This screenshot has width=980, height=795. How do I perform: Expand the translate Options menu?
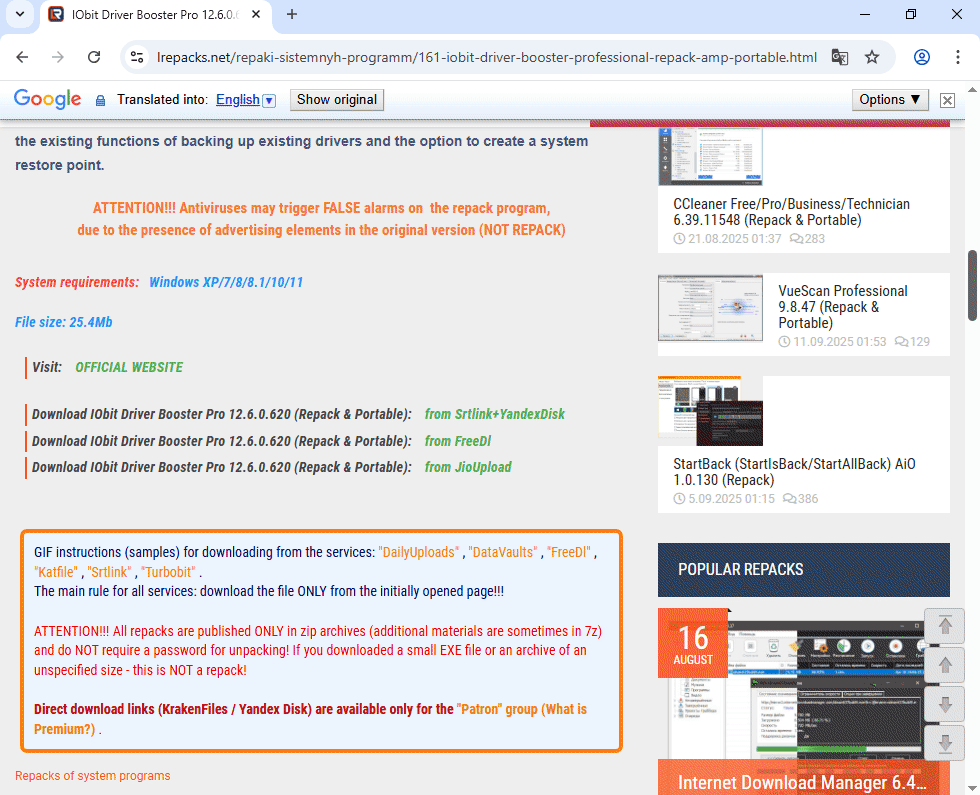(x=890, y=100)
